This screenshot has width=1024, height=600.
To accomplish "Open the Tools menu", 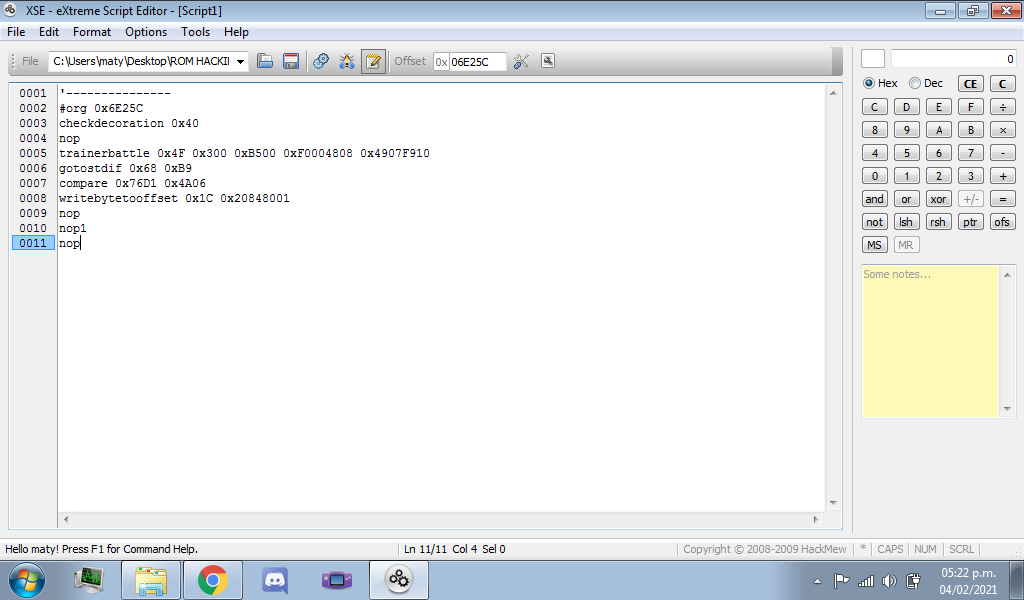I will pos(195,32).
